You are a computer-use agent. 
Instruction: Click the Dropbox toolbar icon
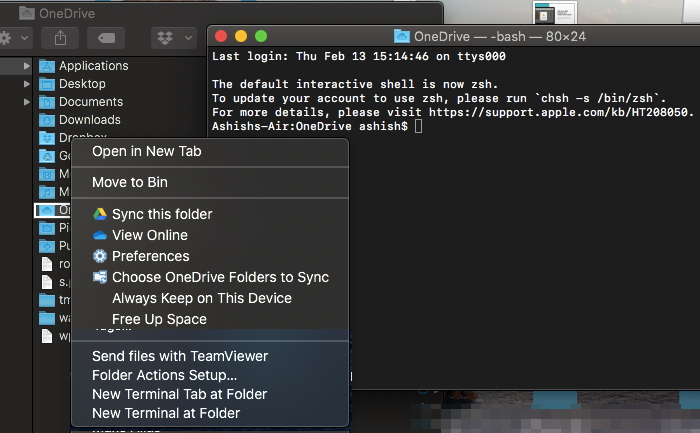[165, 38]
